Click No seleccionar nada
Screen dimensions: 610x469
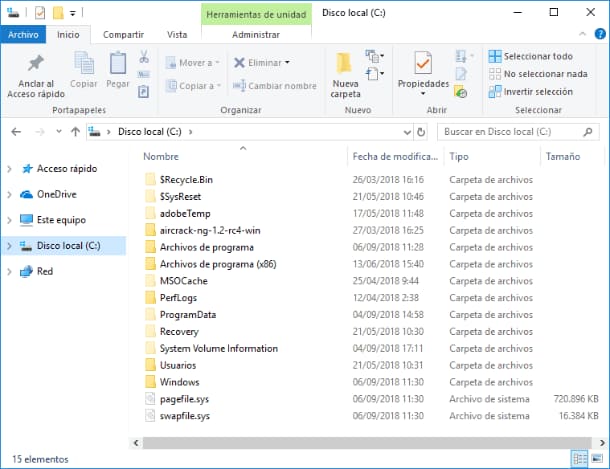pos(538,74)
